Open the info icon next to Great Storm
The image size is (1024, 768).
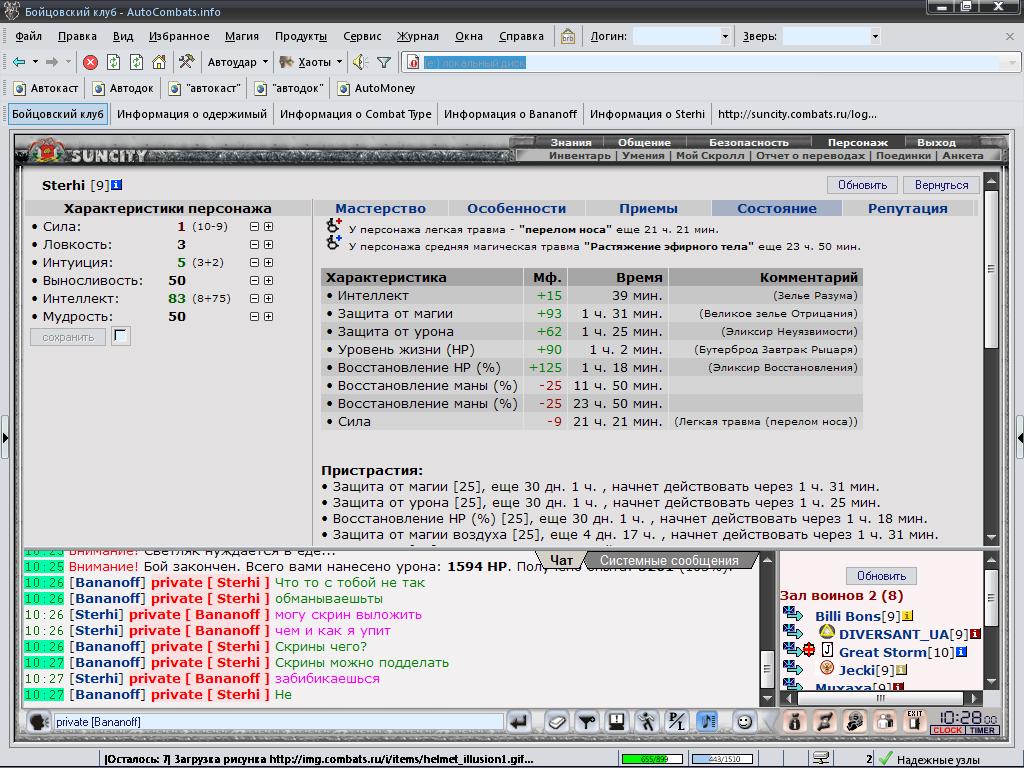pyautogui.click(x=961, y=651)
